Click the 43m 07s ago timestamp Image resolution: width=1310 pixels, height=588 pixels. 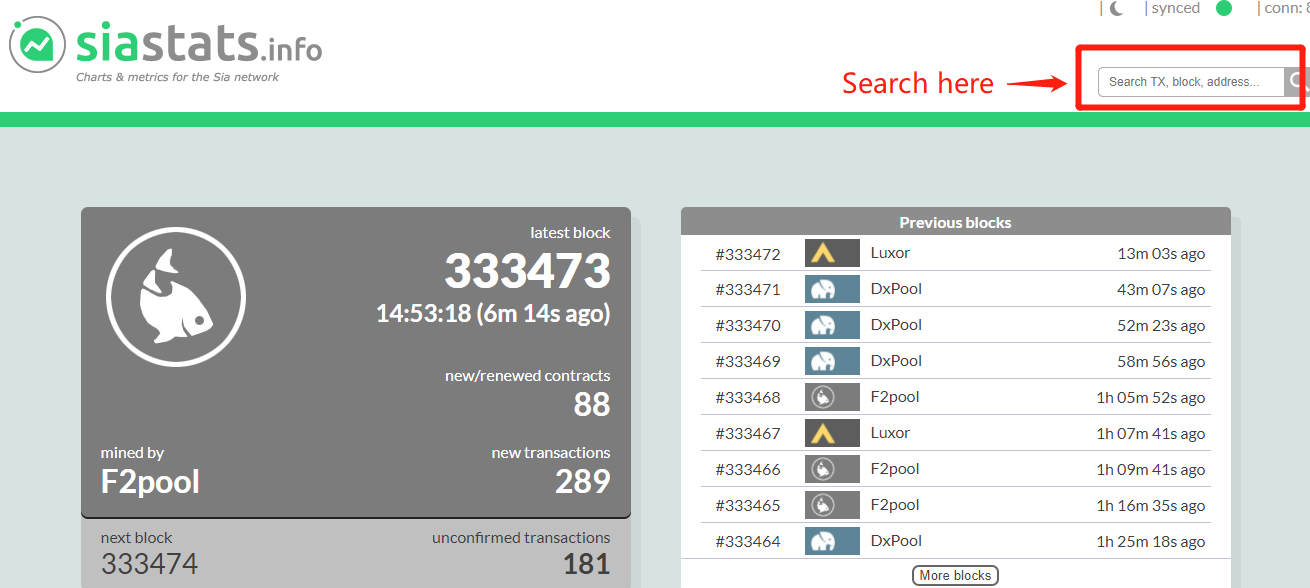1161,290
